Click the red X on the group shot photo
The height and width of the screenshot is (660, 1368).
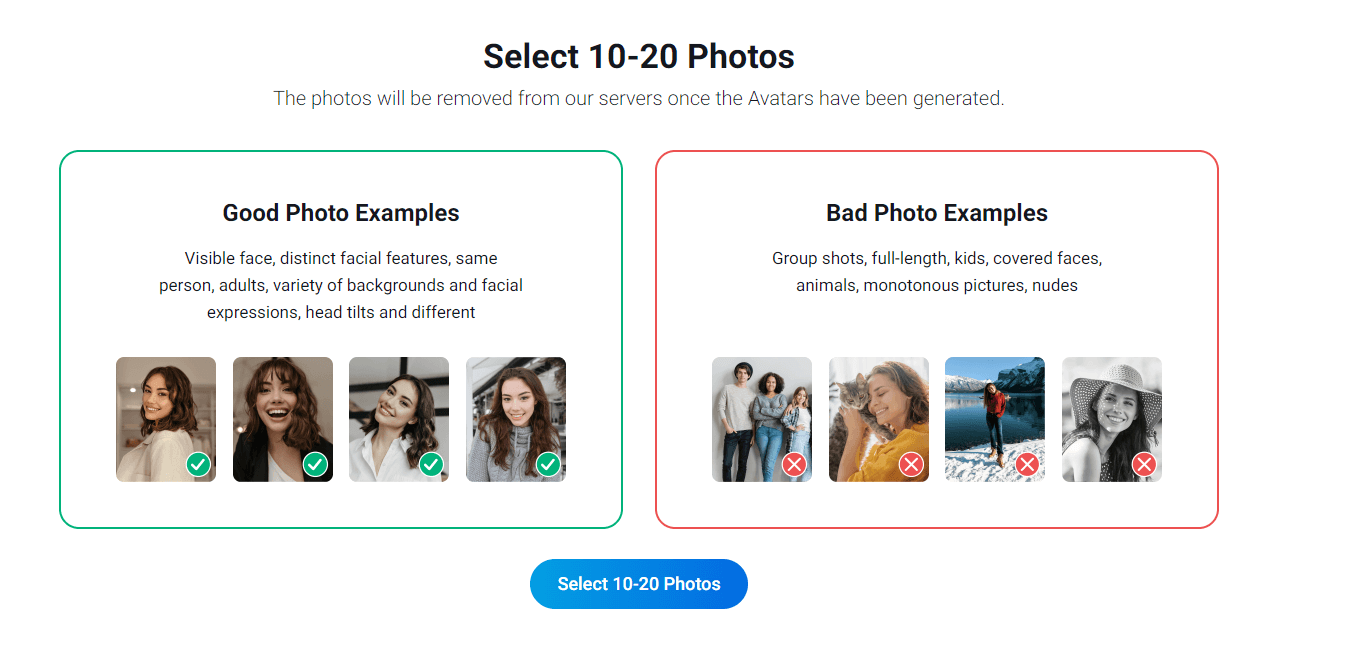[x=794, y=464]
